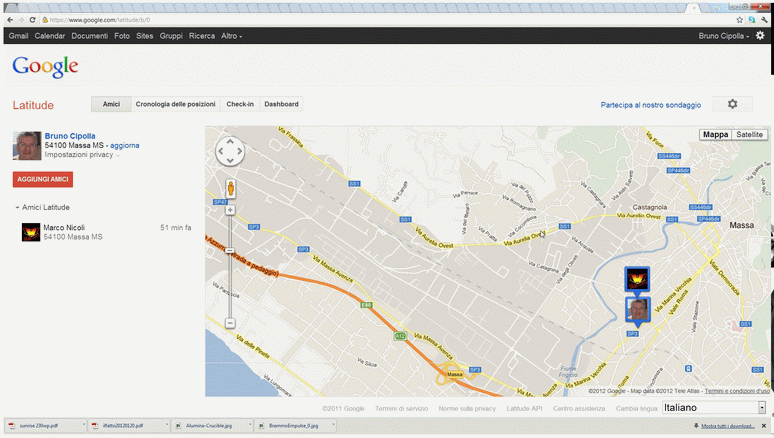Zoom out with map minus button
Screen dimensions: 774x438
[230, 323]
